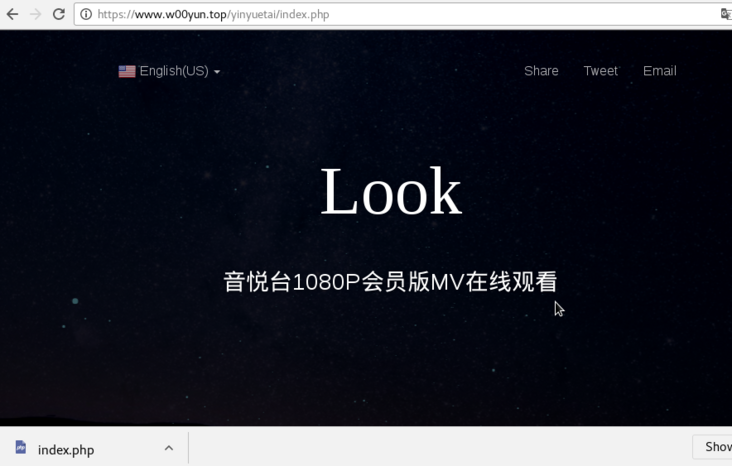Click the translate icon in address bar
Image resolution: width=732 pixels, height=466 pixels.
(x=726, y=14)
